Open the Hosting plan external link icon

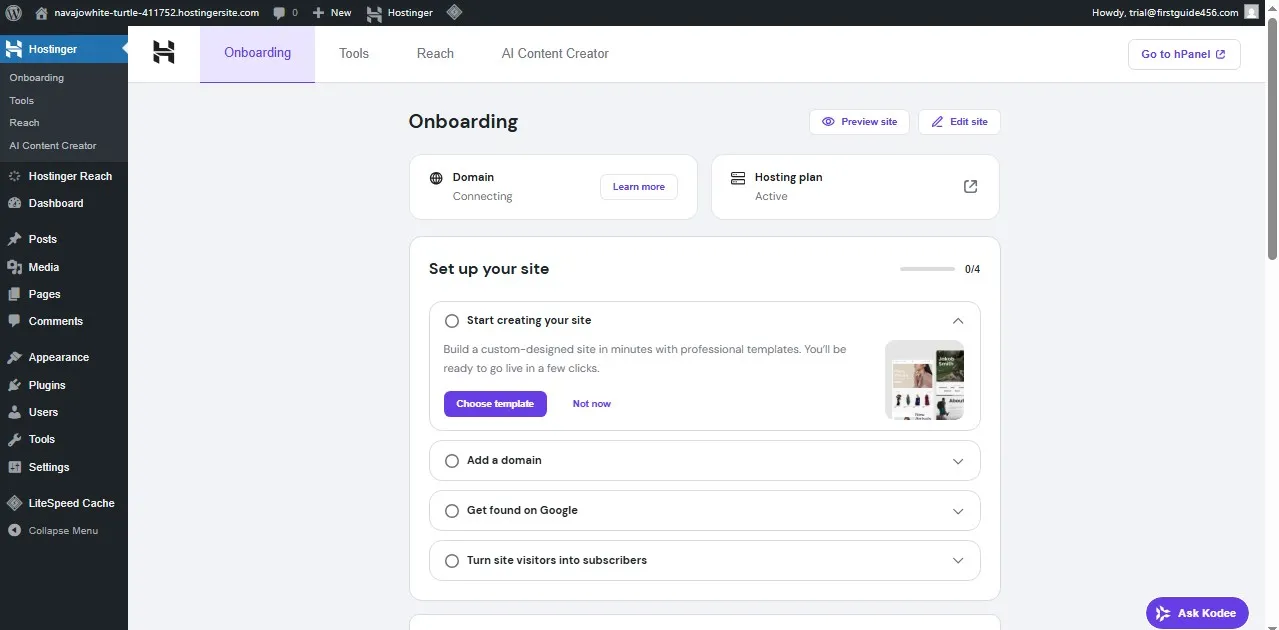[969, 186]
